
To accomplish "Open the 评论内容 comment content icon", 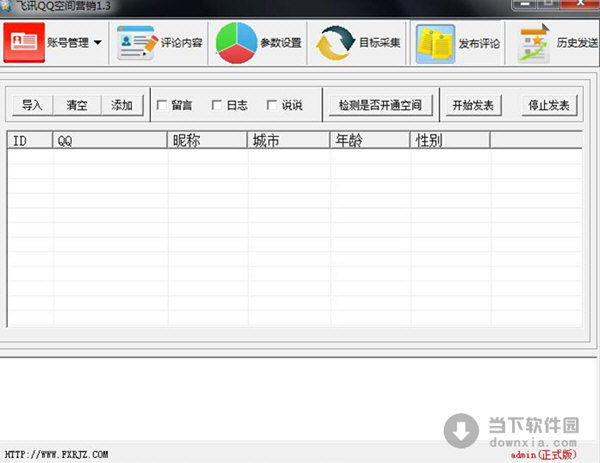I will (x=137, y=43).
